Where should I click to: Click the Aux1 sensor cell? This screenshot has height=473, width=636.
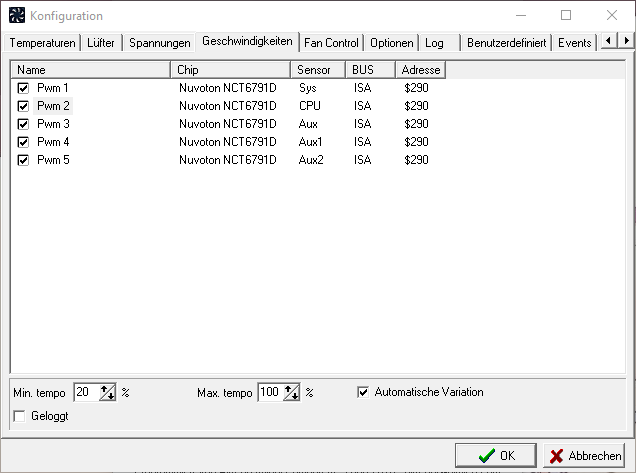point(310,142)
